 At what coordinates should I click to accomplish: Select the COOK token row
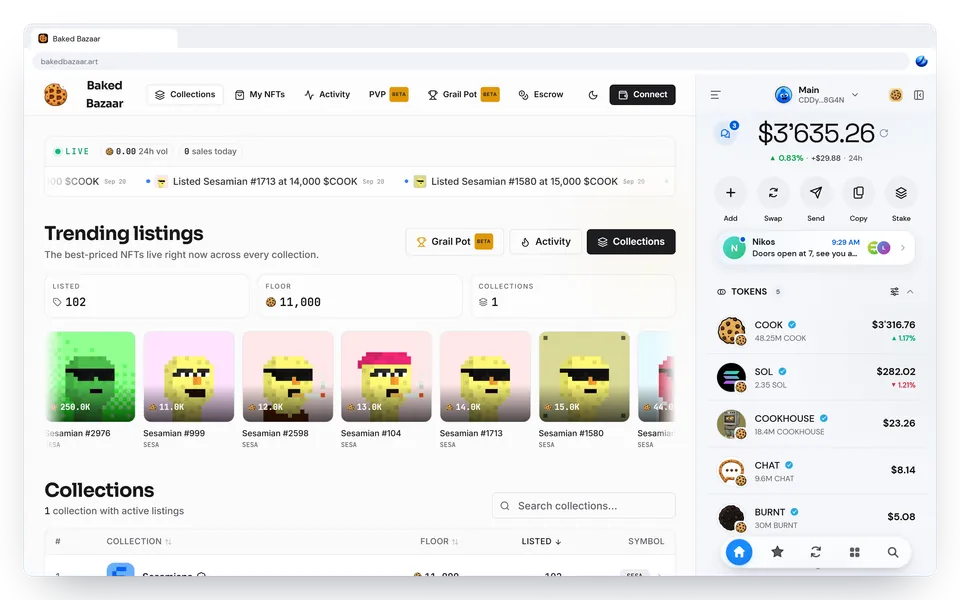(817, 331)
